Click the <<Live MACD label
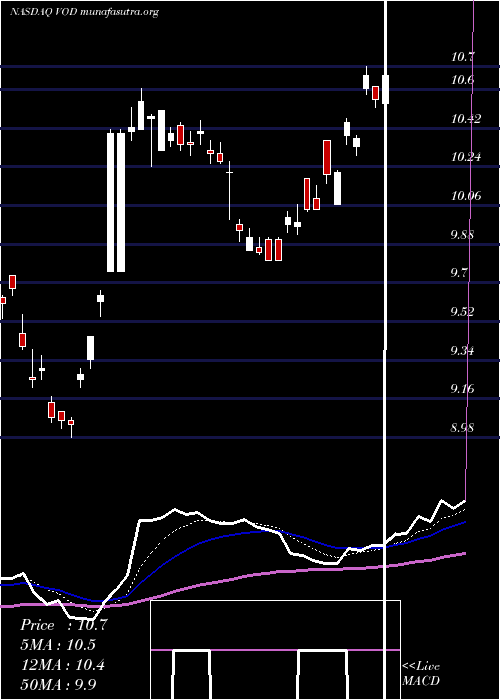This screenshot has width=500, height=700. click(421, 674)
